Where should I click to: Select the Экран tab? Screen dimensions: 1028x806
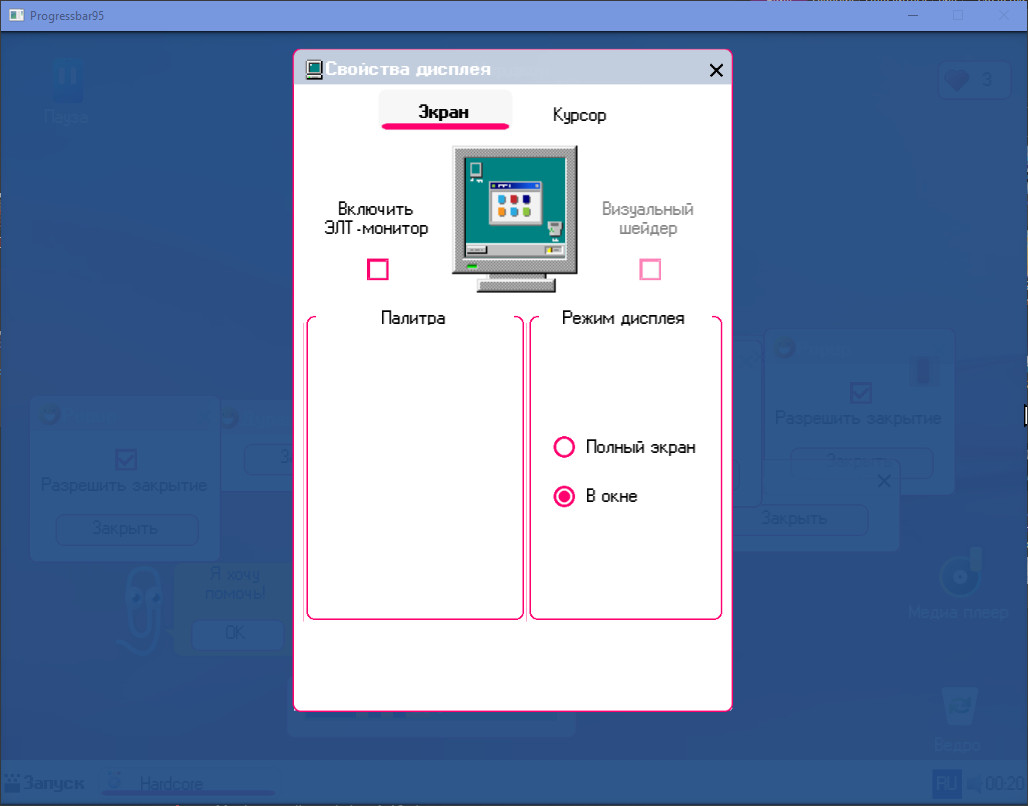pyautogui.click(x=444, y=112)
